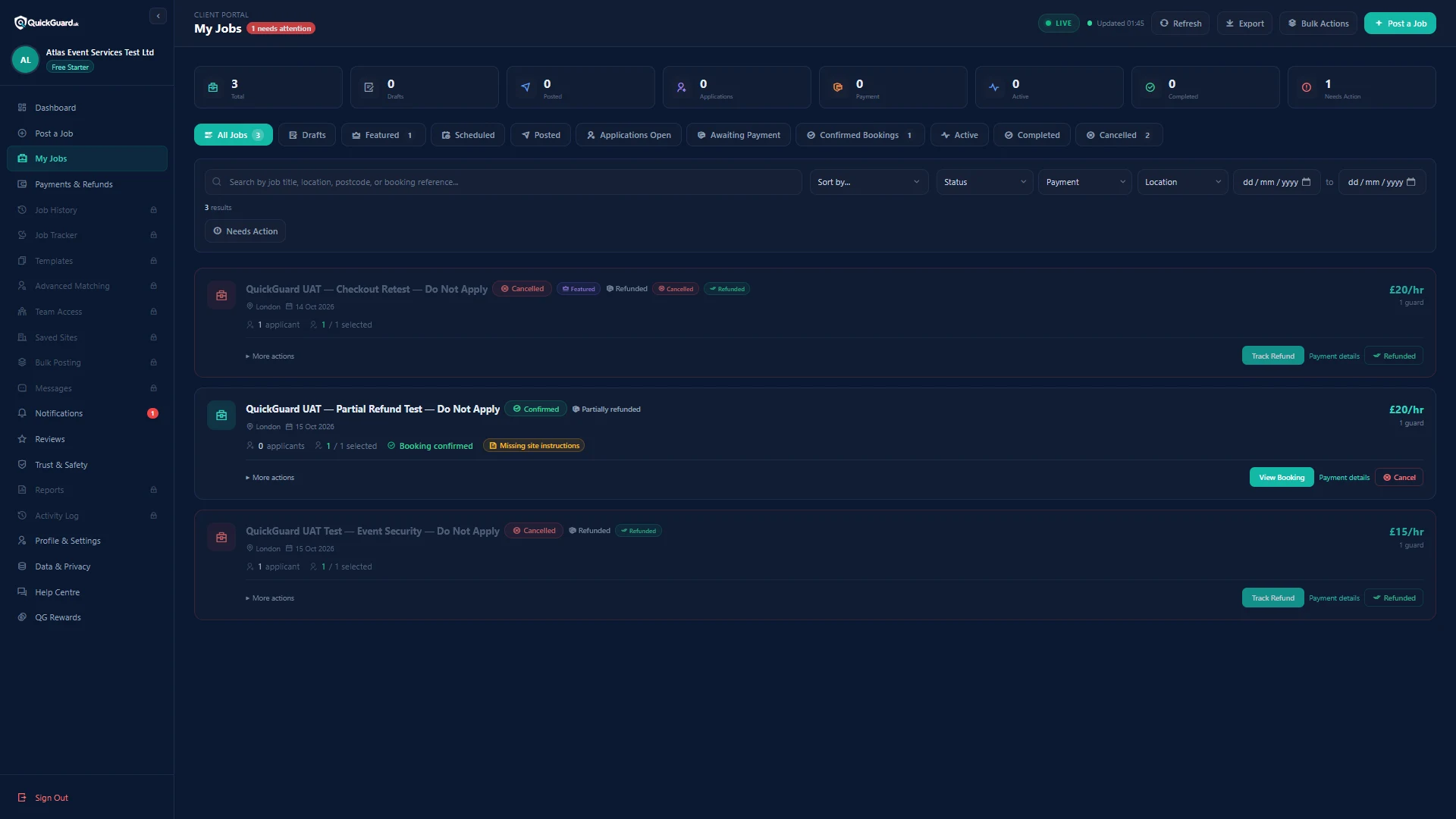Viewport: 1456px width, 819px height.
Task: Click the Refresh button
Action: [x=1180, y=24]
